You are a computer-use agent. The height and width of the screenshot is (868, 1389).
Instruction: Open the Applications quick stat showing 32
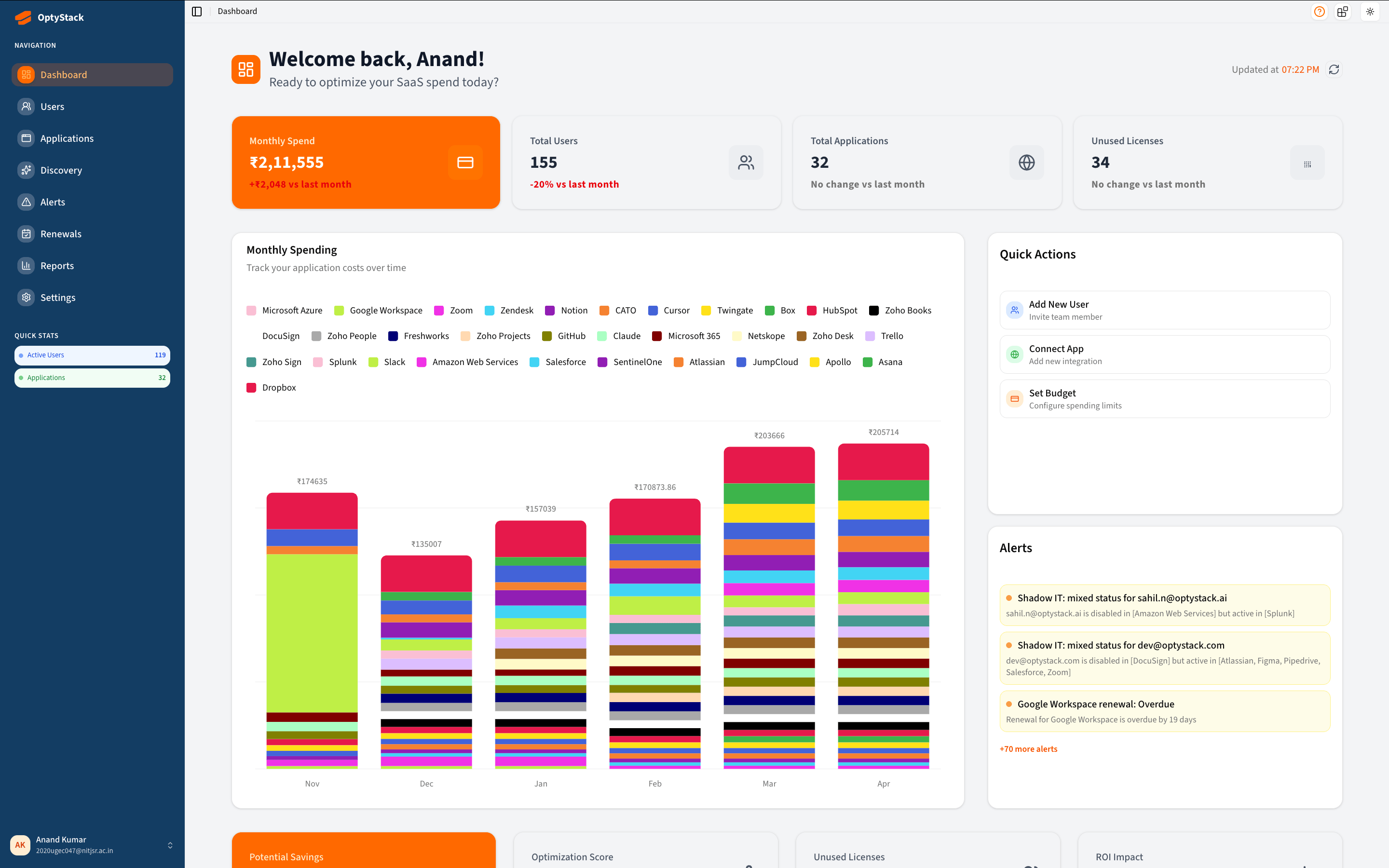click(x=92, y=378)
